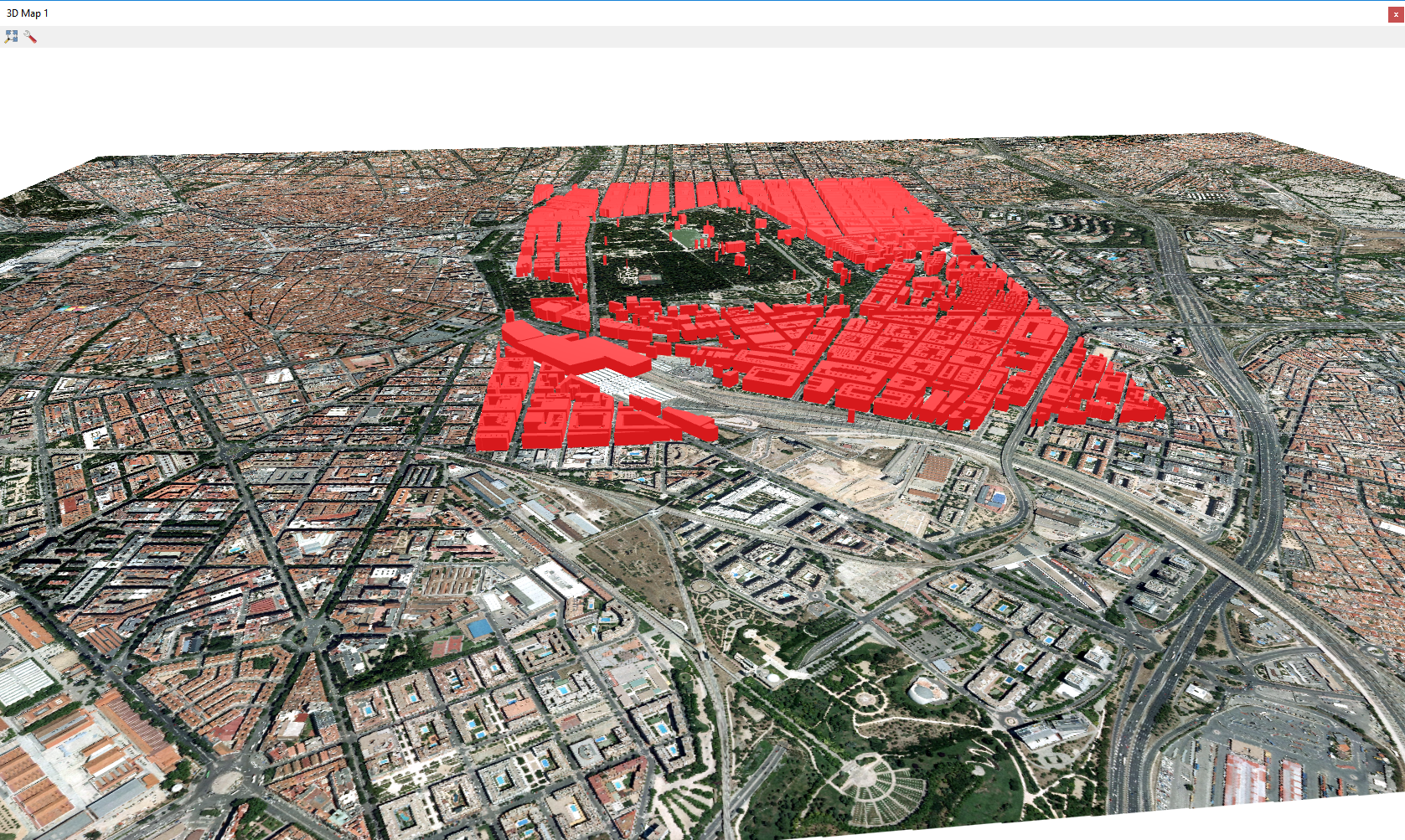Click the green sports field inside park

click(x=689, y=237)
